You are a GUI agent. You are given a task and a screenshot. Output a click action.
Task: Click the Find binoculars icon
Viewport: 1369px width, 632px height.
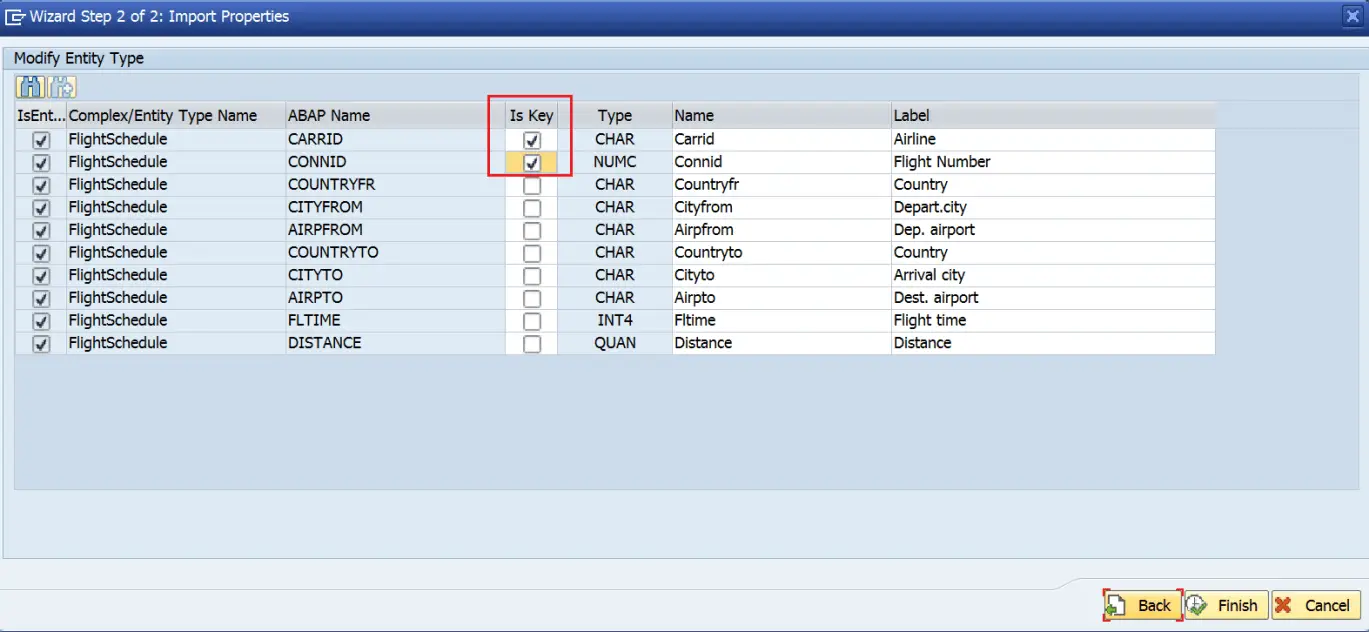click(30, 87)
